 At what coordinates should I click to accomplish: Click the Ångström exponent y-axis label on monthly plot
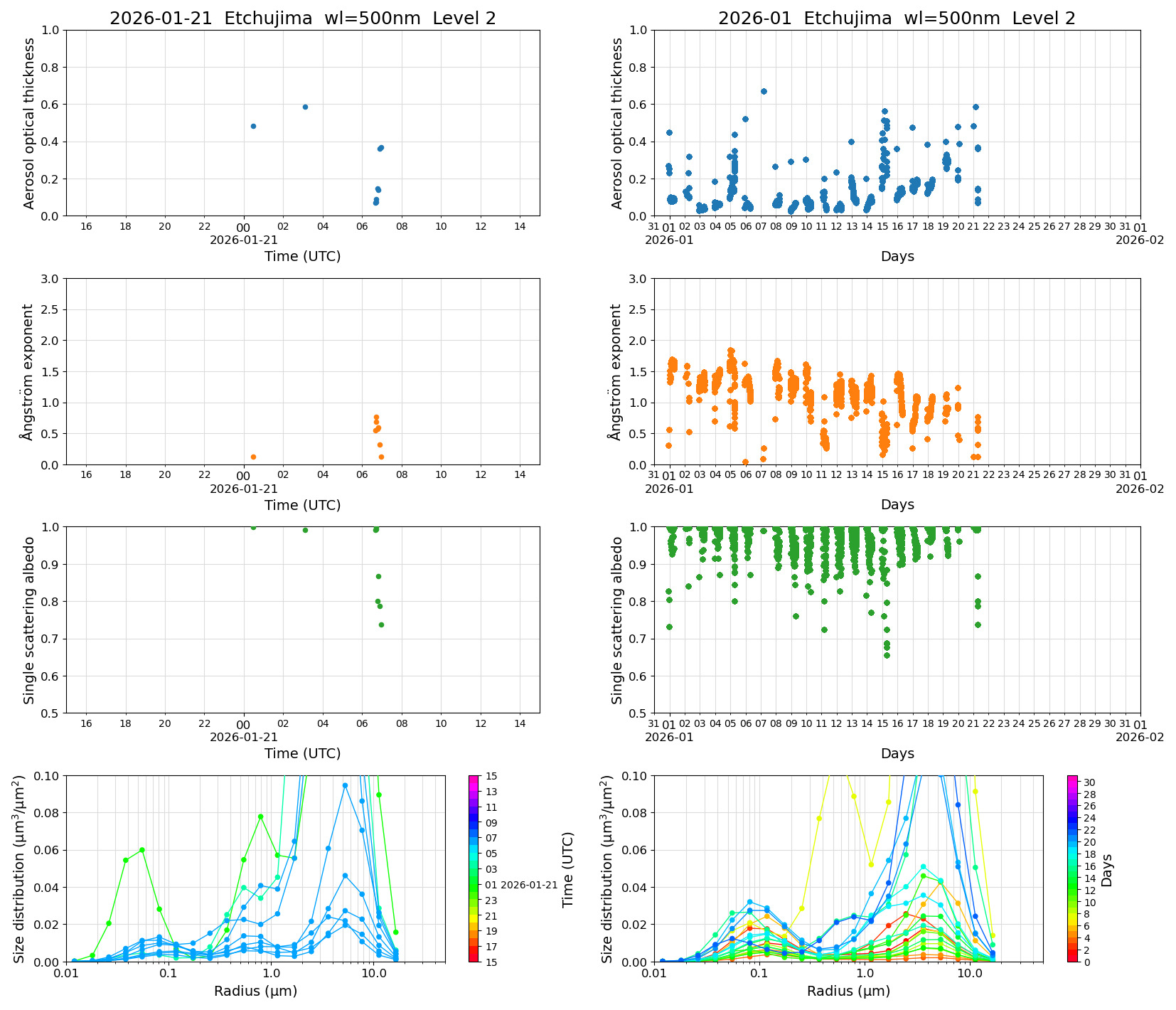[616, 371]
